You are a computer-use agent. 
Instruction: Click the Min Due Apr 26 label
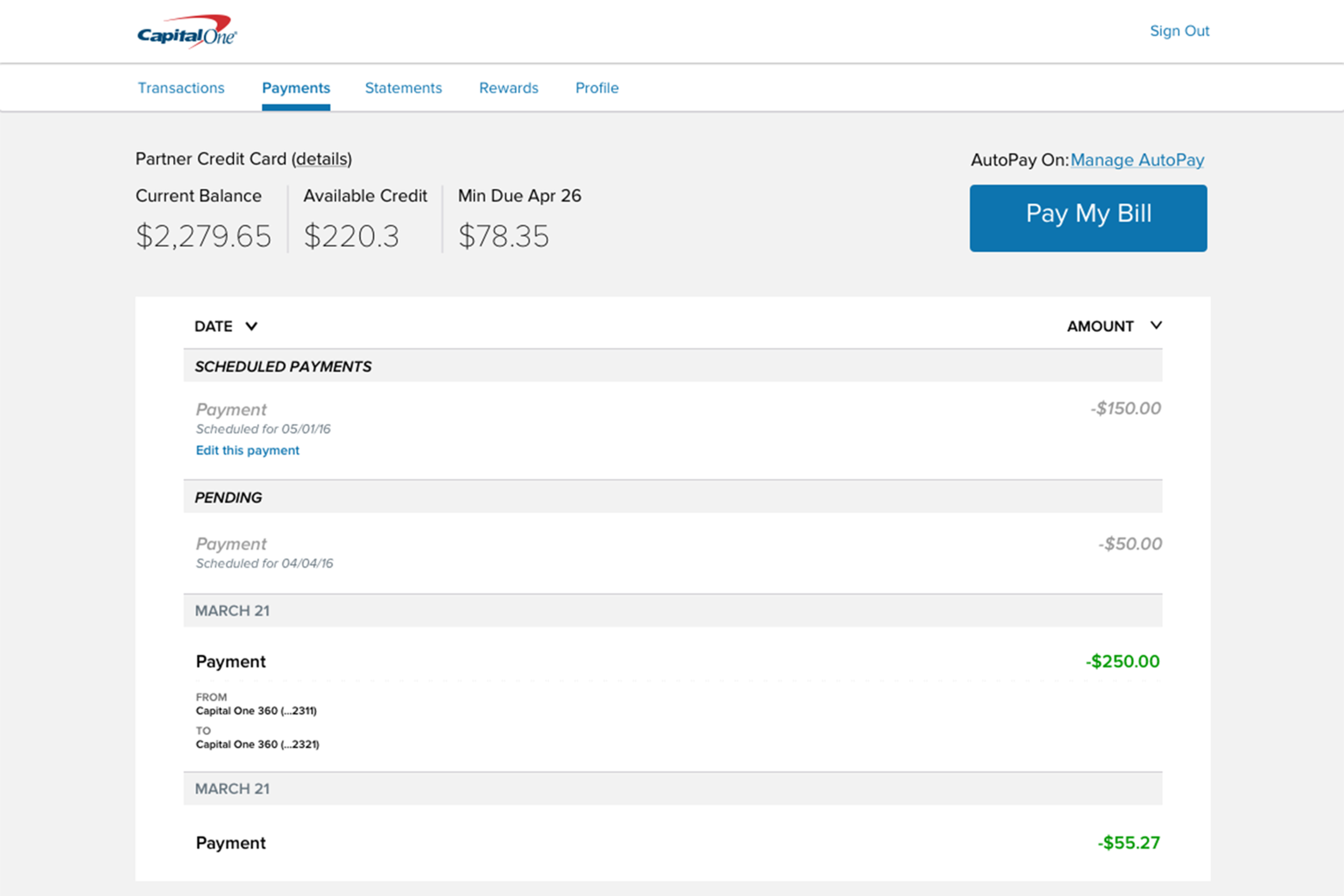click(x=519, y=196)
